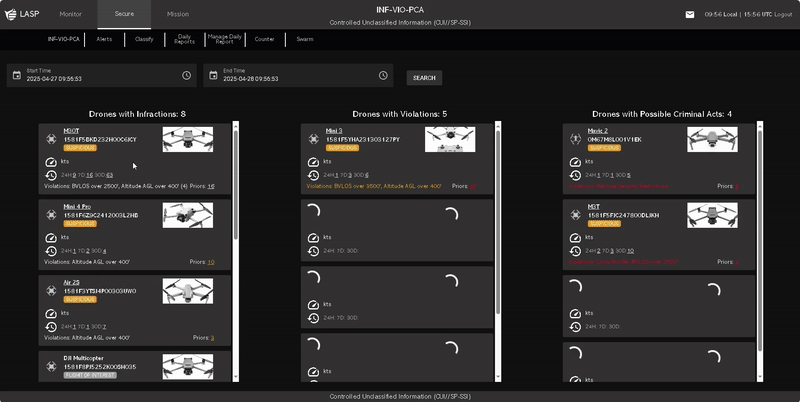The image size is (800, 402).
Task: Click history icon on the M30T card
Action: (51, 175)
